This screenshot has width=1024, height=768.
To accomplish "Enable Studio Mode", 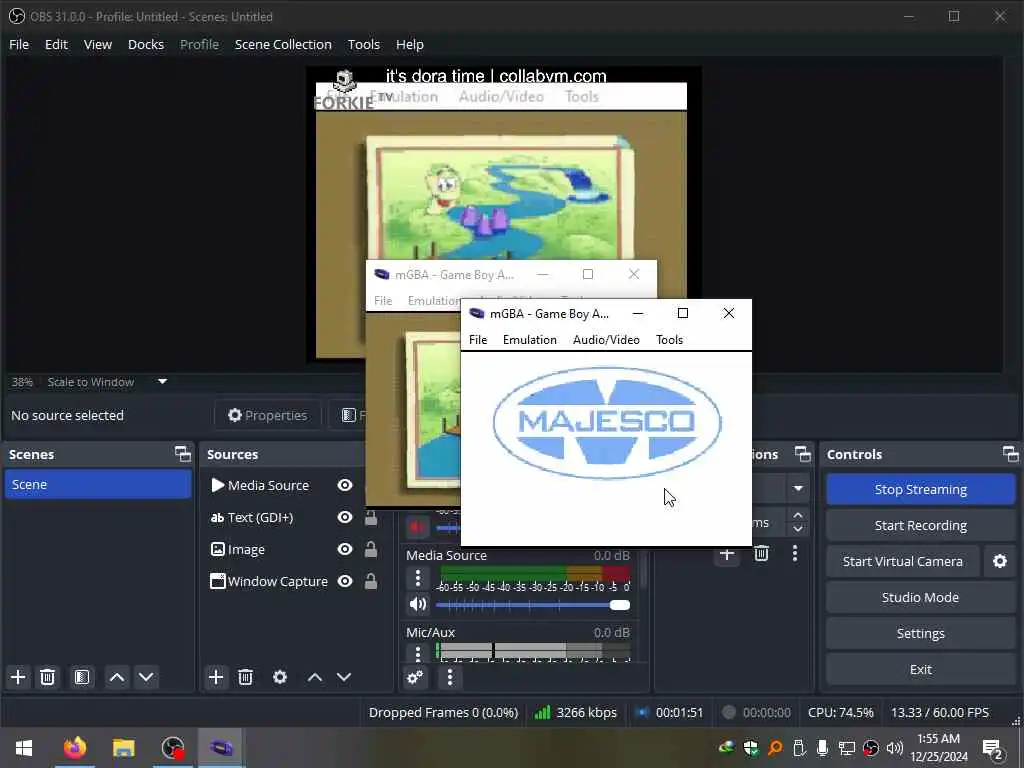I will click(x=921, y=597).
